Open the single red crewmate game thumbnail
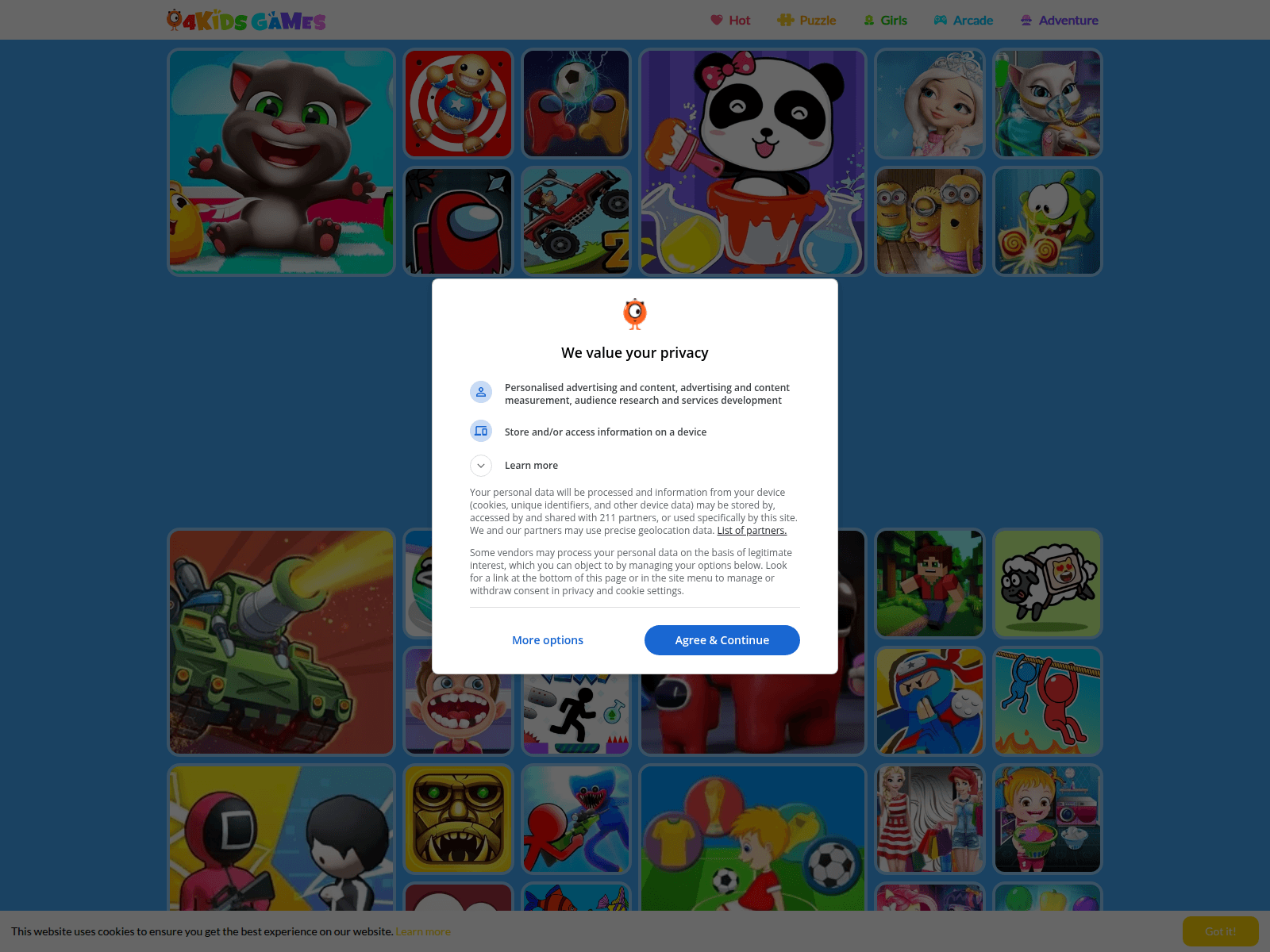This screenshot has width=1270, height=952. click(x=459, y=221)
